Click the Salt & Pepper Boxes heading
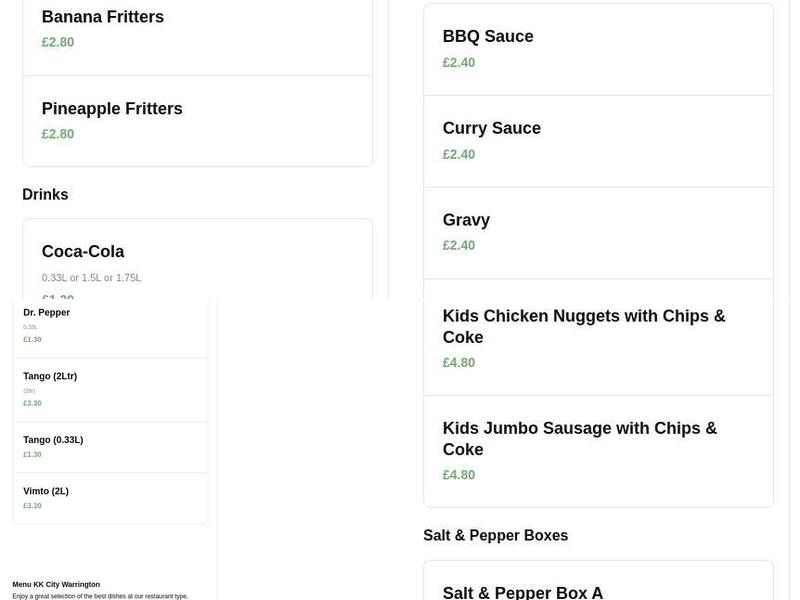Viewport: 800px width, 600px height. click(x=495, y=534)
